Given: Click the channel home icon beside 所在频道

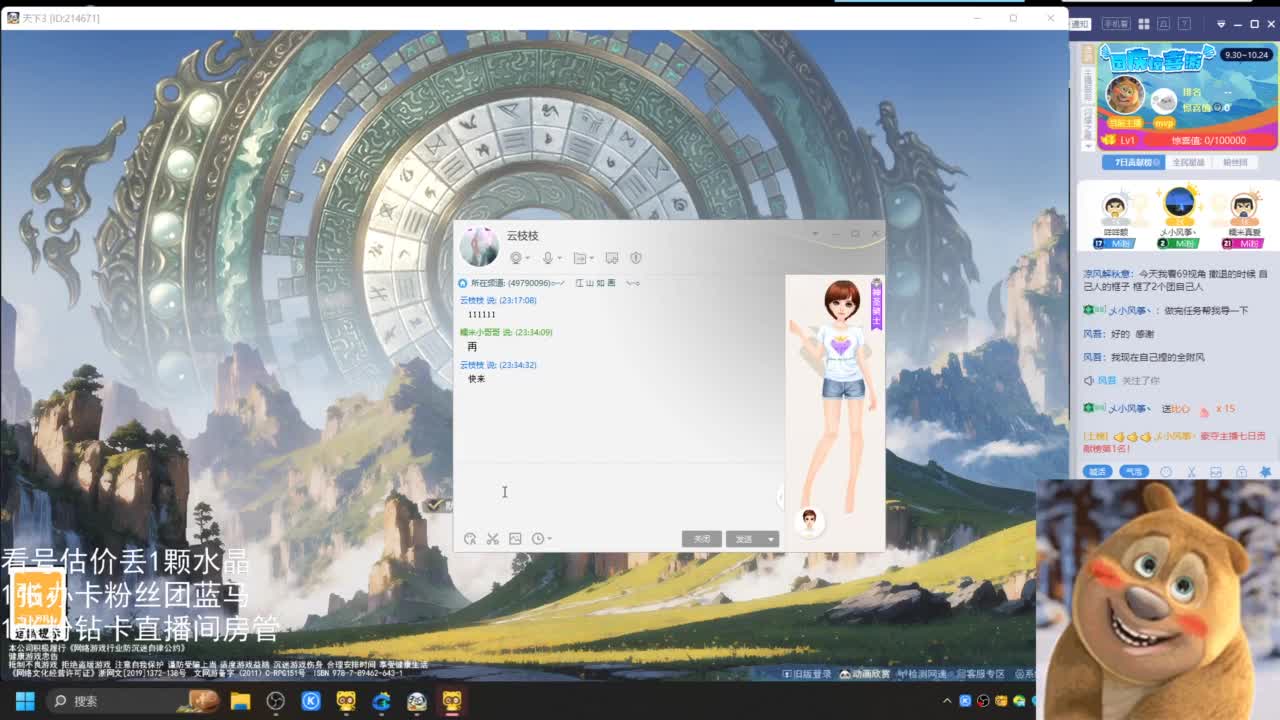Looking at the screenshot, I should 463,283.
